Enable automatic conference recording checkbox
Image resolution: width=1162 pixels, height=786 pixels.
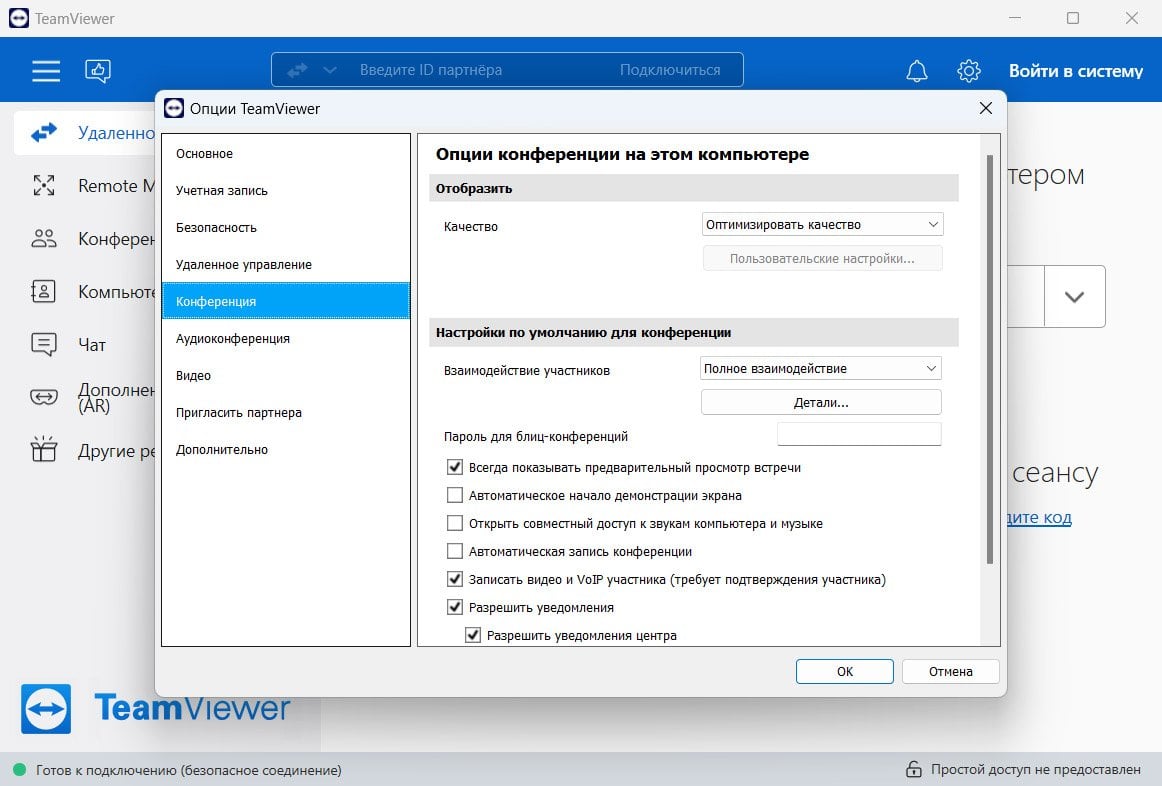tap(455, 551)
